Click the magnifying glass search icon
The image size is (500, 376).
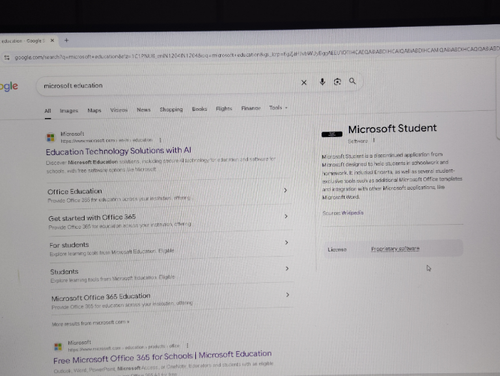click(x=352, y=81)
